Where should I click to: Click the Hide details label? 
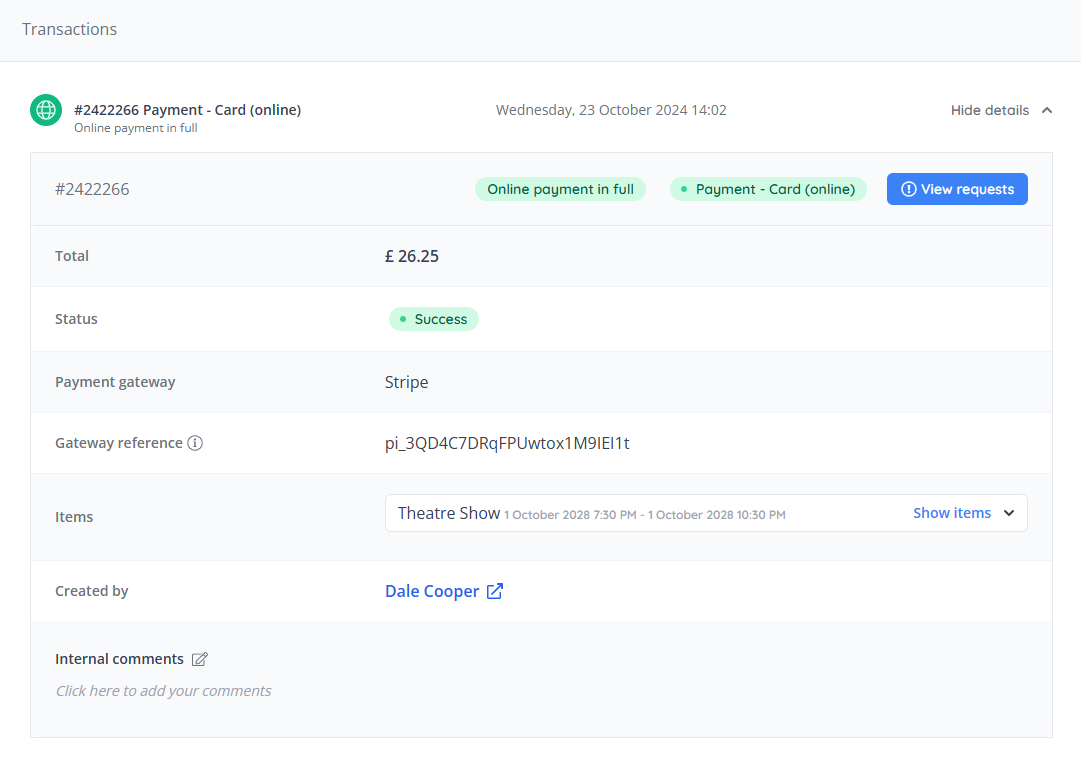coord(989,110)
